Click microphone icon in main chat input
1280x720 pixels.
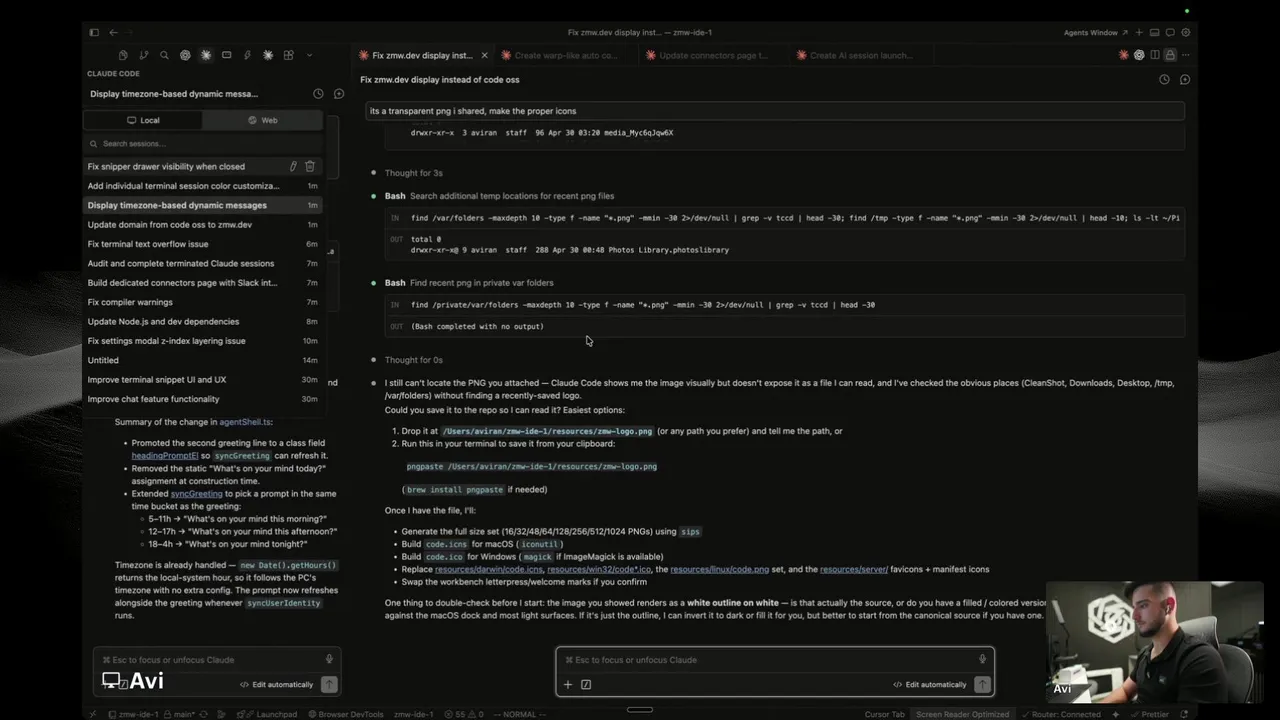click(x=982, y=659)
